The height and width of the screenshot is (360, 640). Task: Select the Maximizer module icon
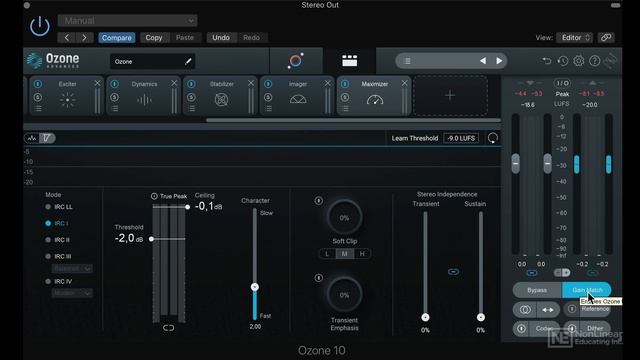(375, 100)
